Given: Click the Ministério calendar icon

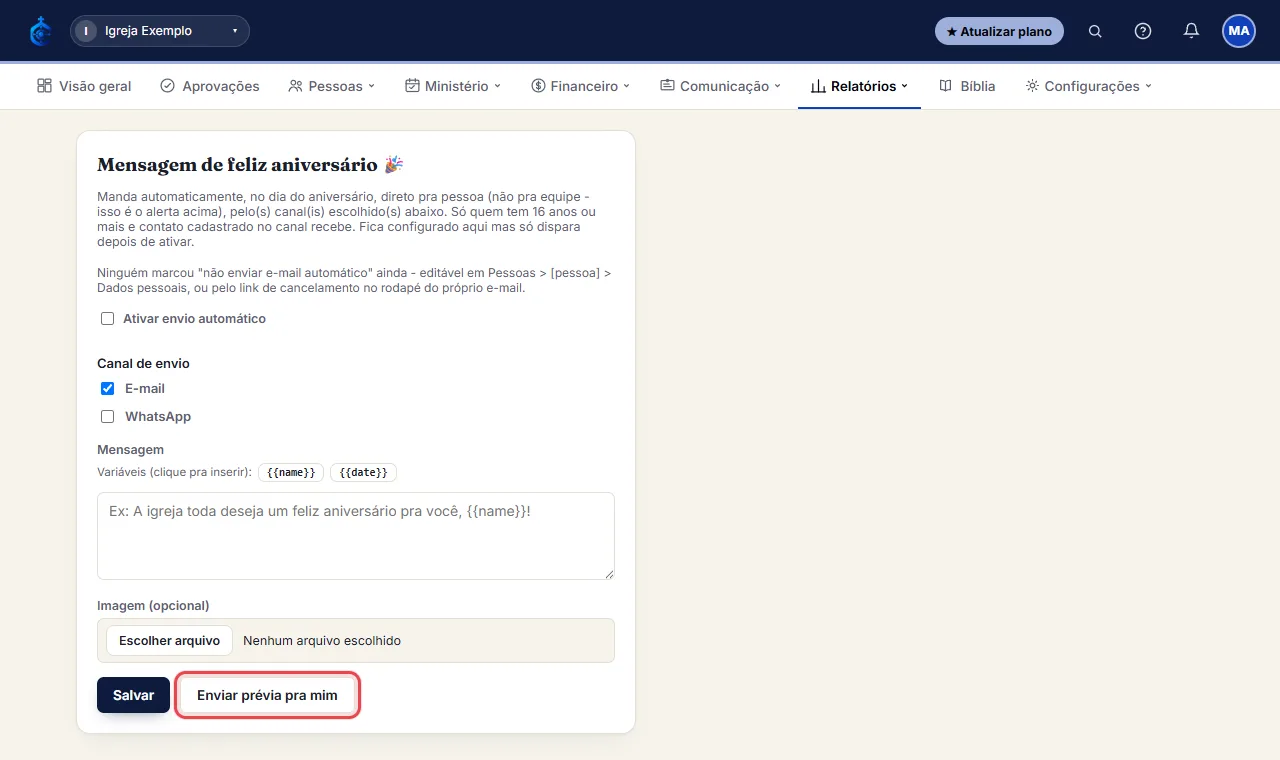Looking at the screenshot, I should tap(412, 86).
